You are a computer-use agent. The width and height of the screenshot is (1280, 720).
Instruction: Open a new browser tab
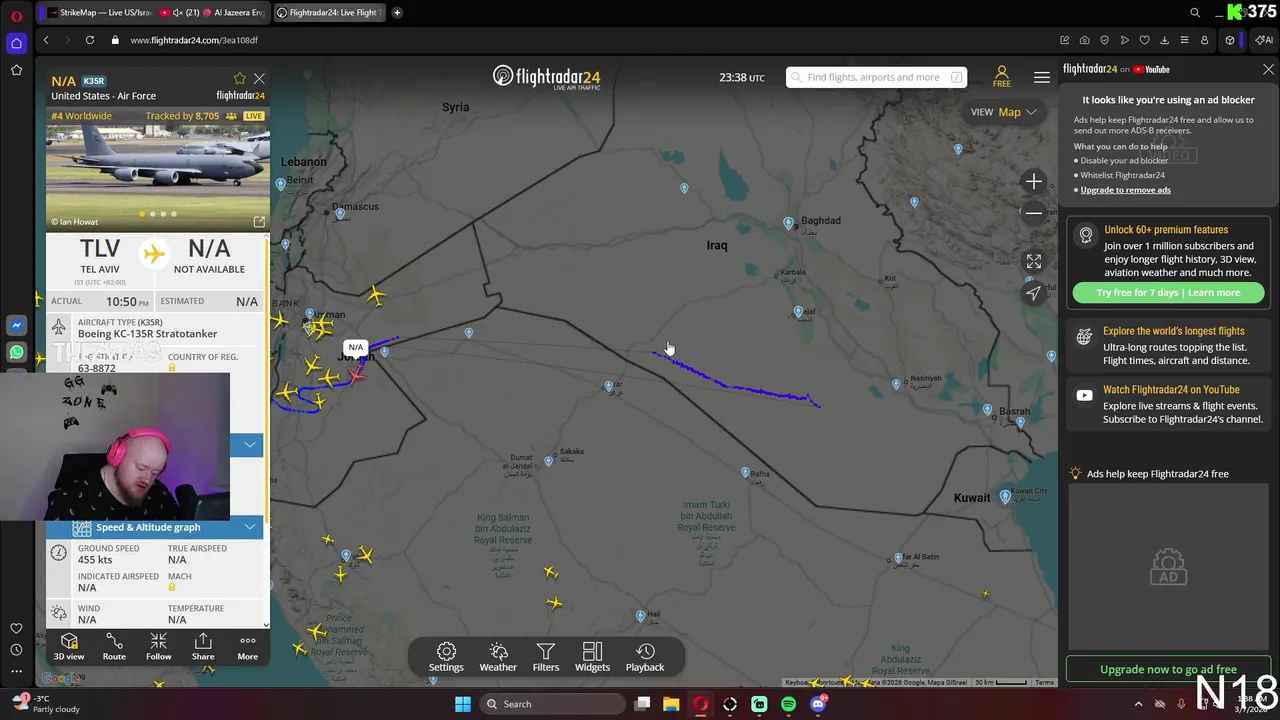[x=397, y=12]
